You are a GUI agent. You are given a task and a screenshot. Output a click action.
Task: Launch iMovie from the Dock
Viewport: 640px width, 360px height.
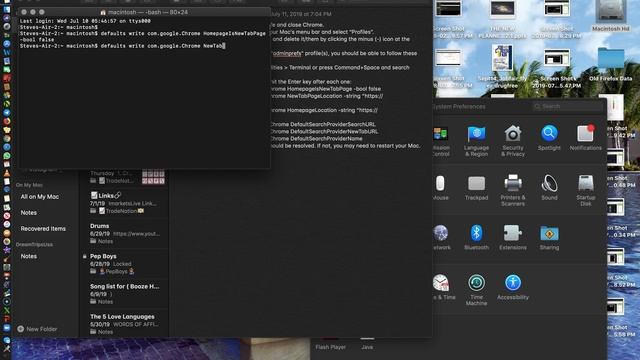tap(7, 250)
